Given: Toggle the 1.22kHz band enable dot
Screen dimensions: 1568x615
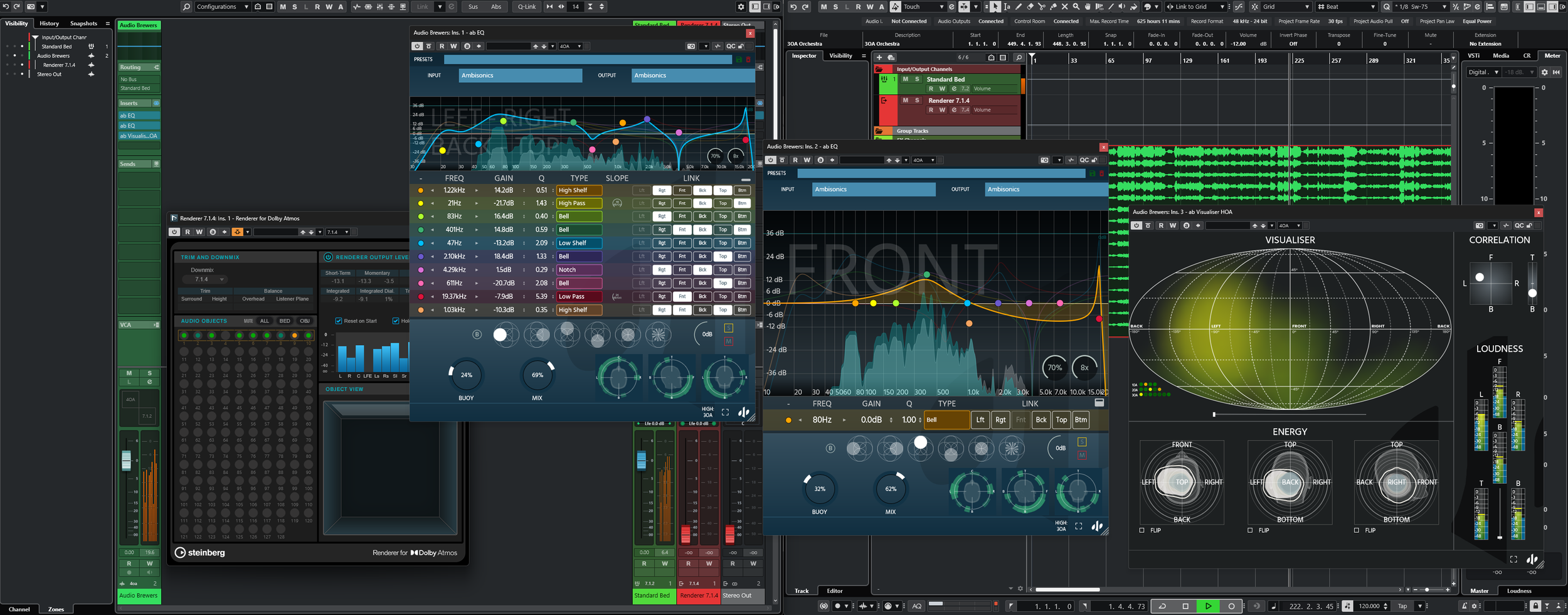Looking at the screenshot, I should point(420,190).
